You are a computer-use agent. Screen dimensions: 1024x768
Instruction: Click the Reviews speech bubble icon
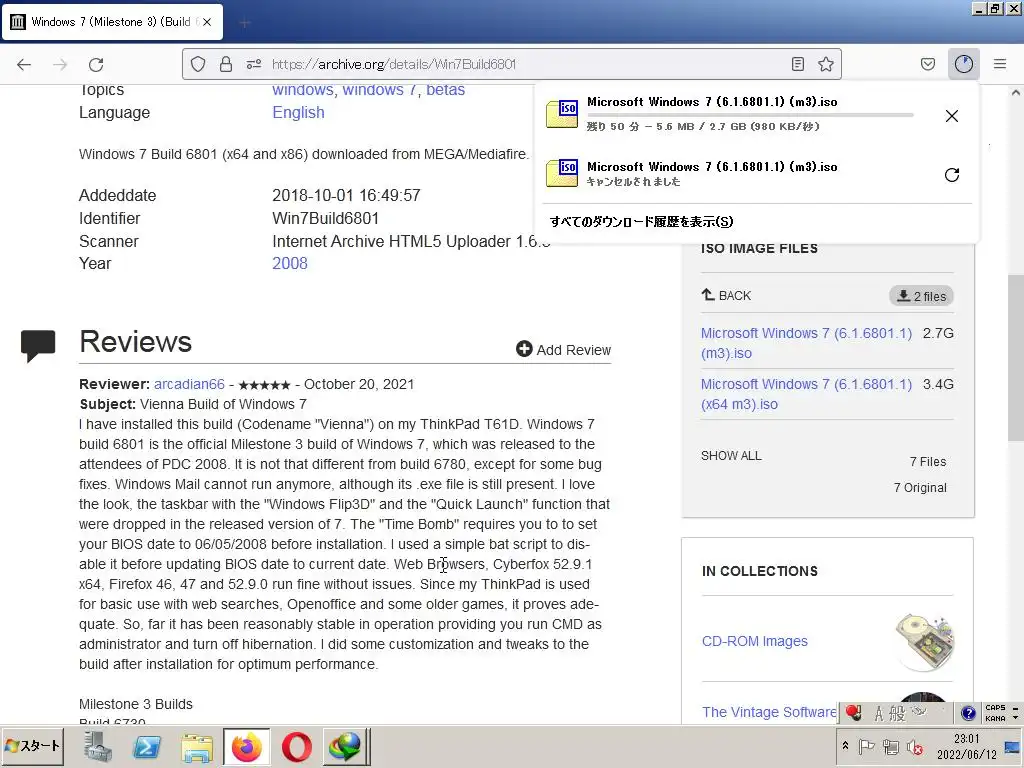tap(38, 345)
